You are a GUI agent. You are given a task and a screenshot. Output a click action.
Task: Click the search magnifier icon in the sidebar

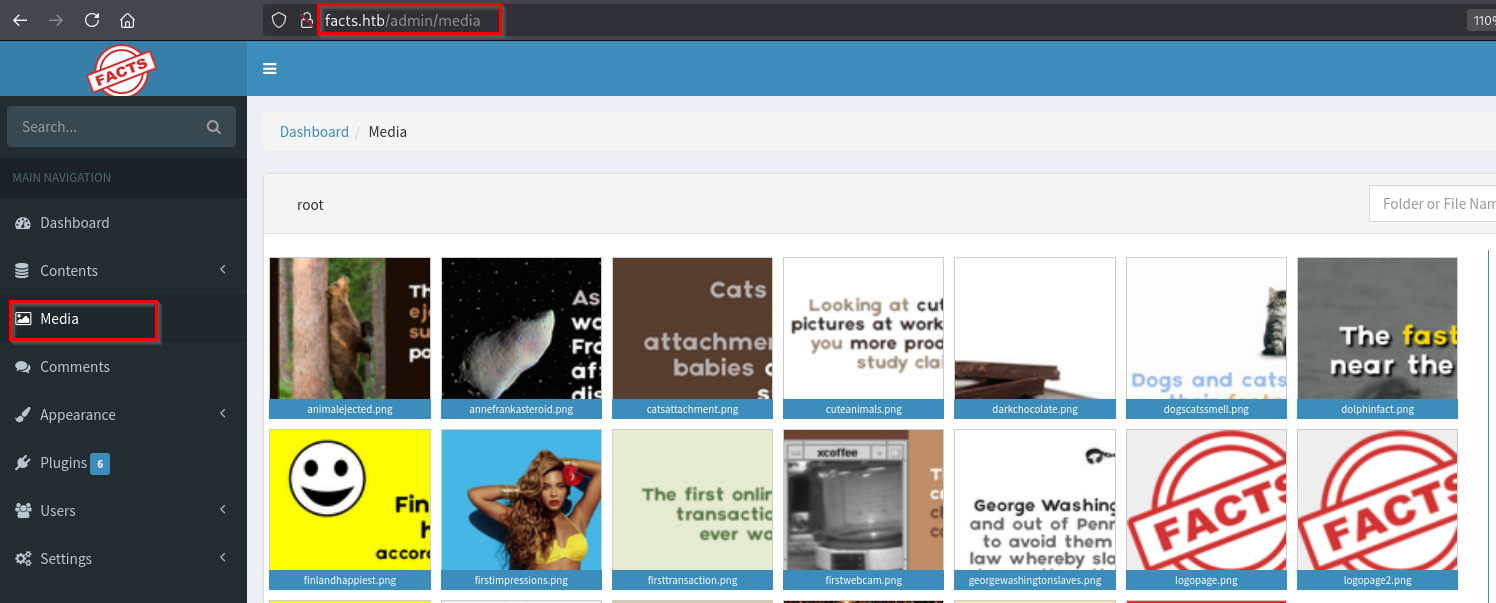click(213, 127)
